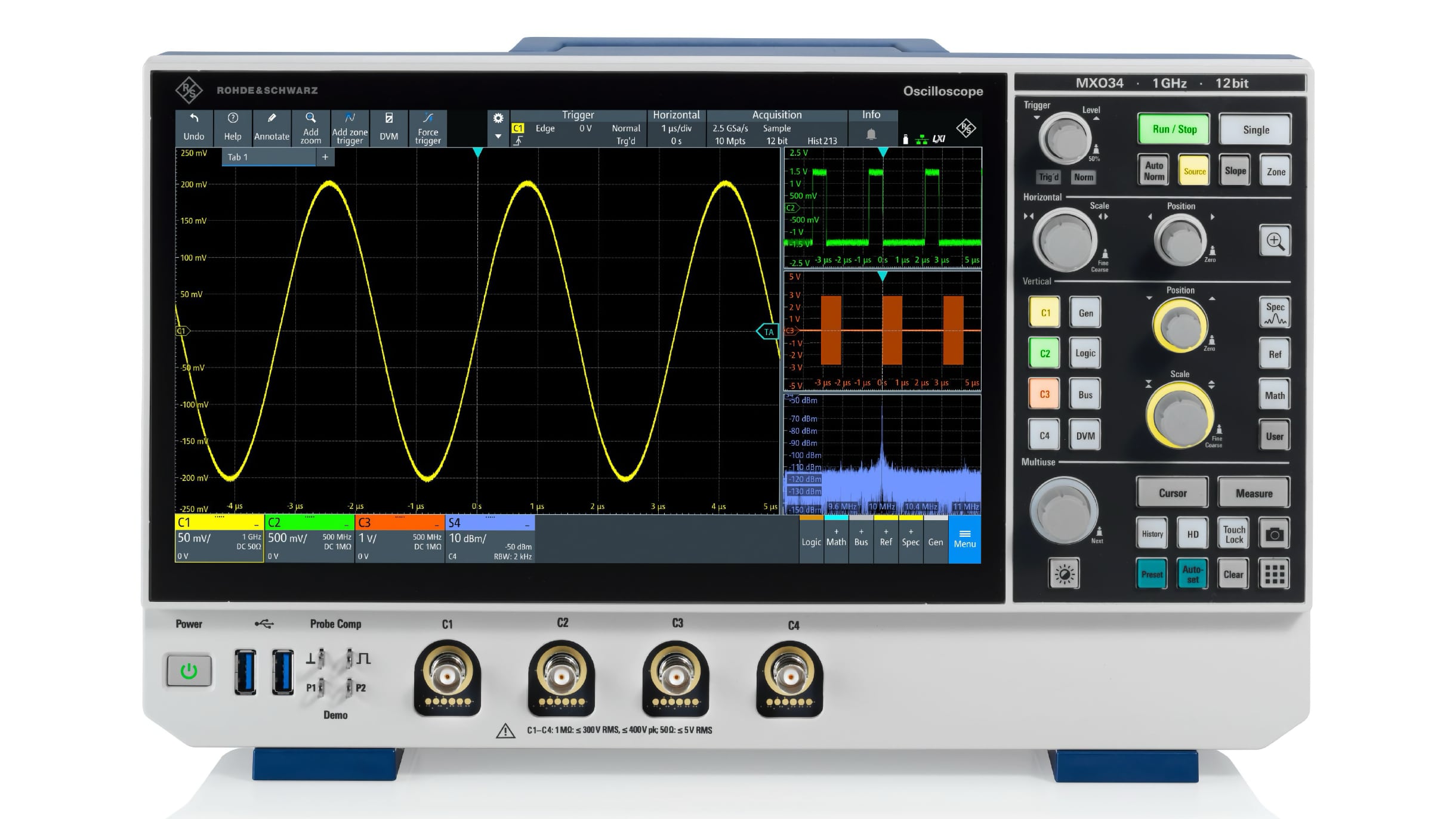Tap the display brightness key

point(1064,574)
